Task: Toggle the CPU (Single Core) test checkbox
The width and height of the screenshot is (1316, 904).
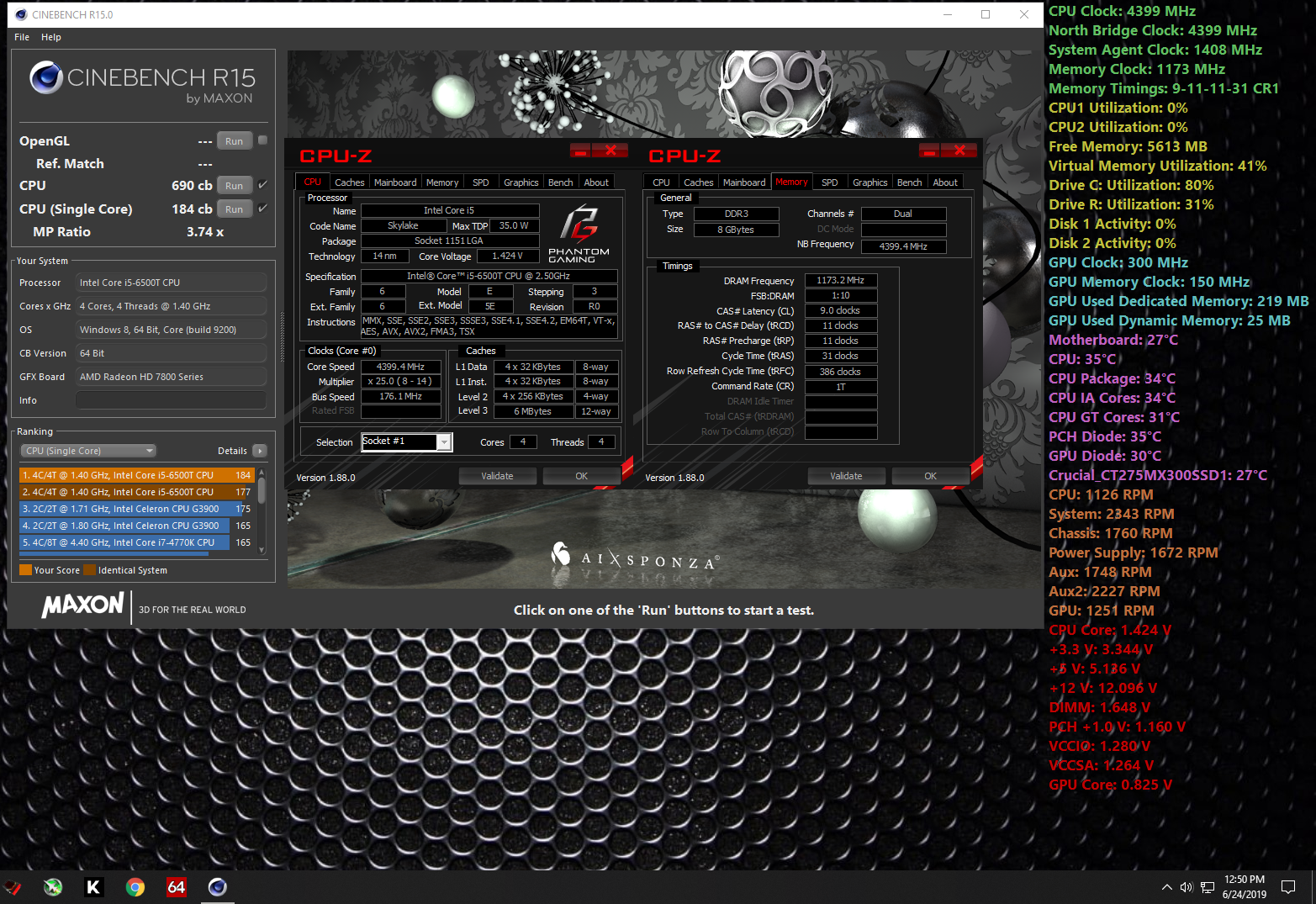Action: pos(262,209)
